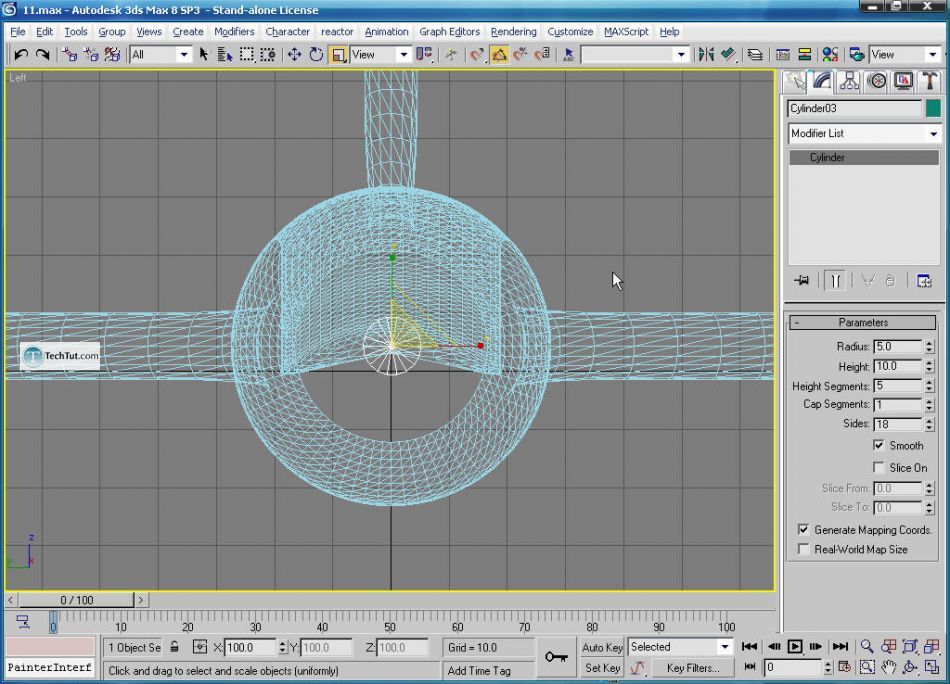The width and height of the screenshot is (950, 684).
Task: Toggle the Select and Manipulate icon
Action: pyautogui.click(x=451, y=55)
